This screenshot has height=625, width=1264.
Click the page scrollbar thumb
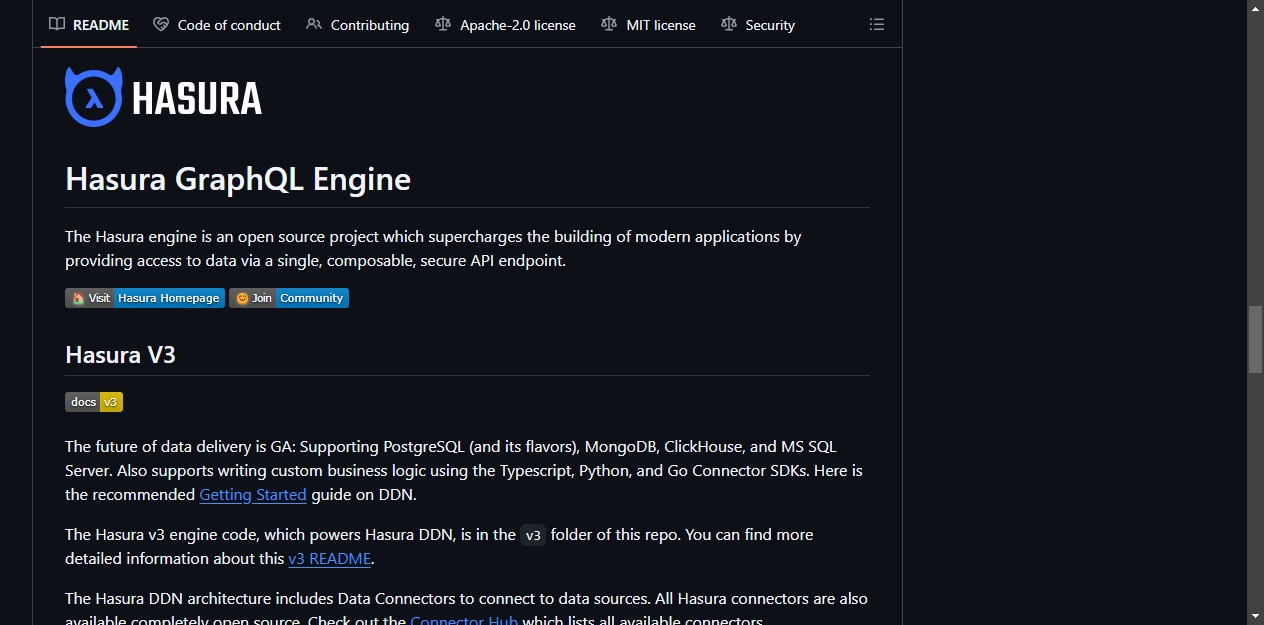pyautogui.click(x=1255, y=339)
